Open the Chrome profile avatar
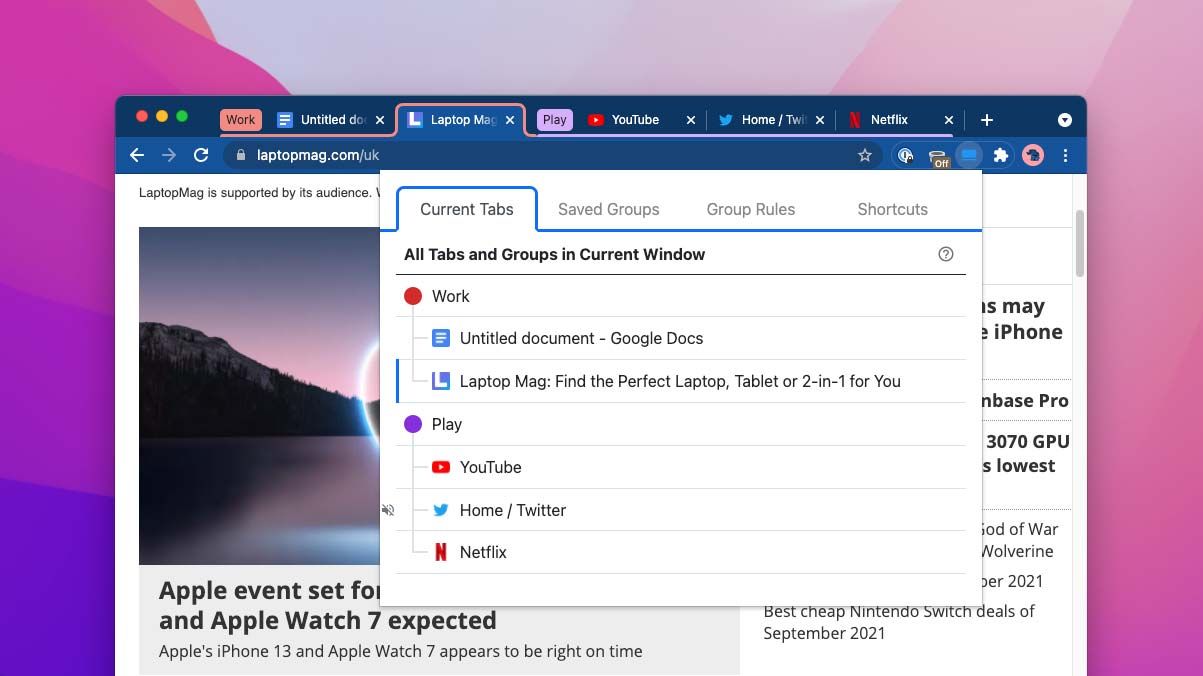The height and width of the screenshot is (676, 1203). pos(1032,155)
